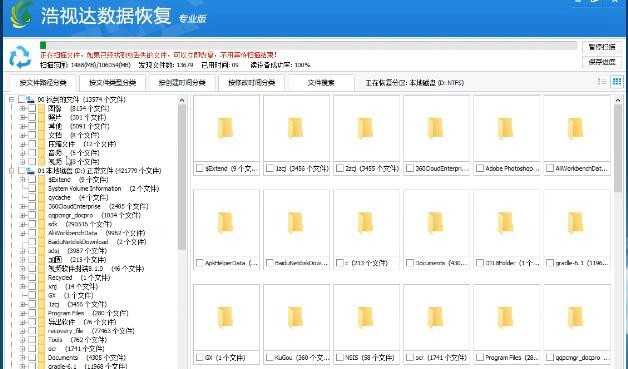
Task: Click the 保存进度 button
Action: tap(602, 62)
